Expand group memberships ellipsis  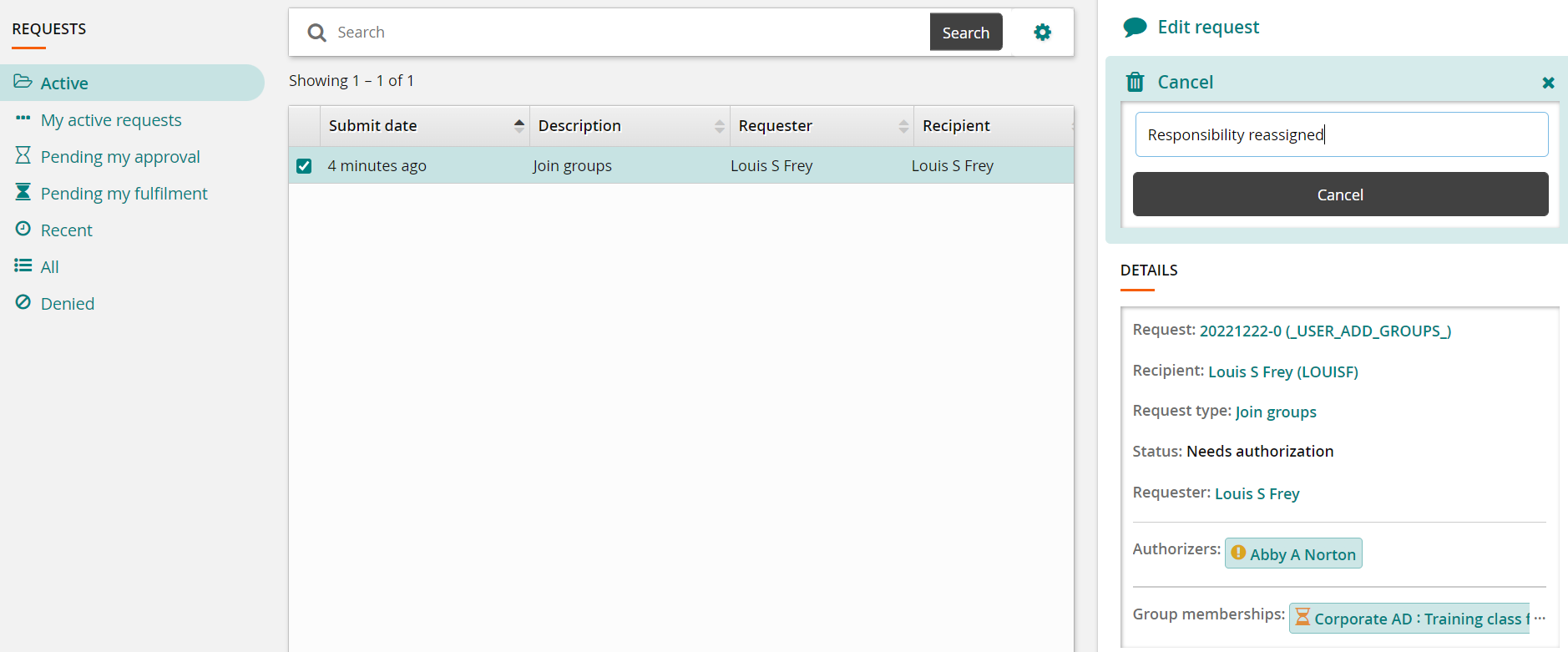1540,619
